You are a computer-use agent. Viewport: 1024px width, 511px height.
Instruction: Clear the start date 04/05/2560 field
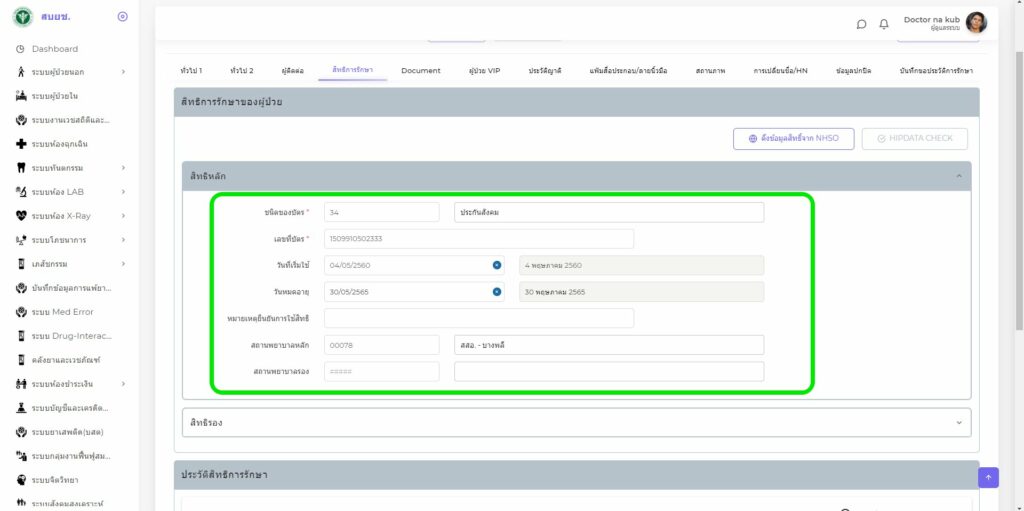tap(497, 265)
